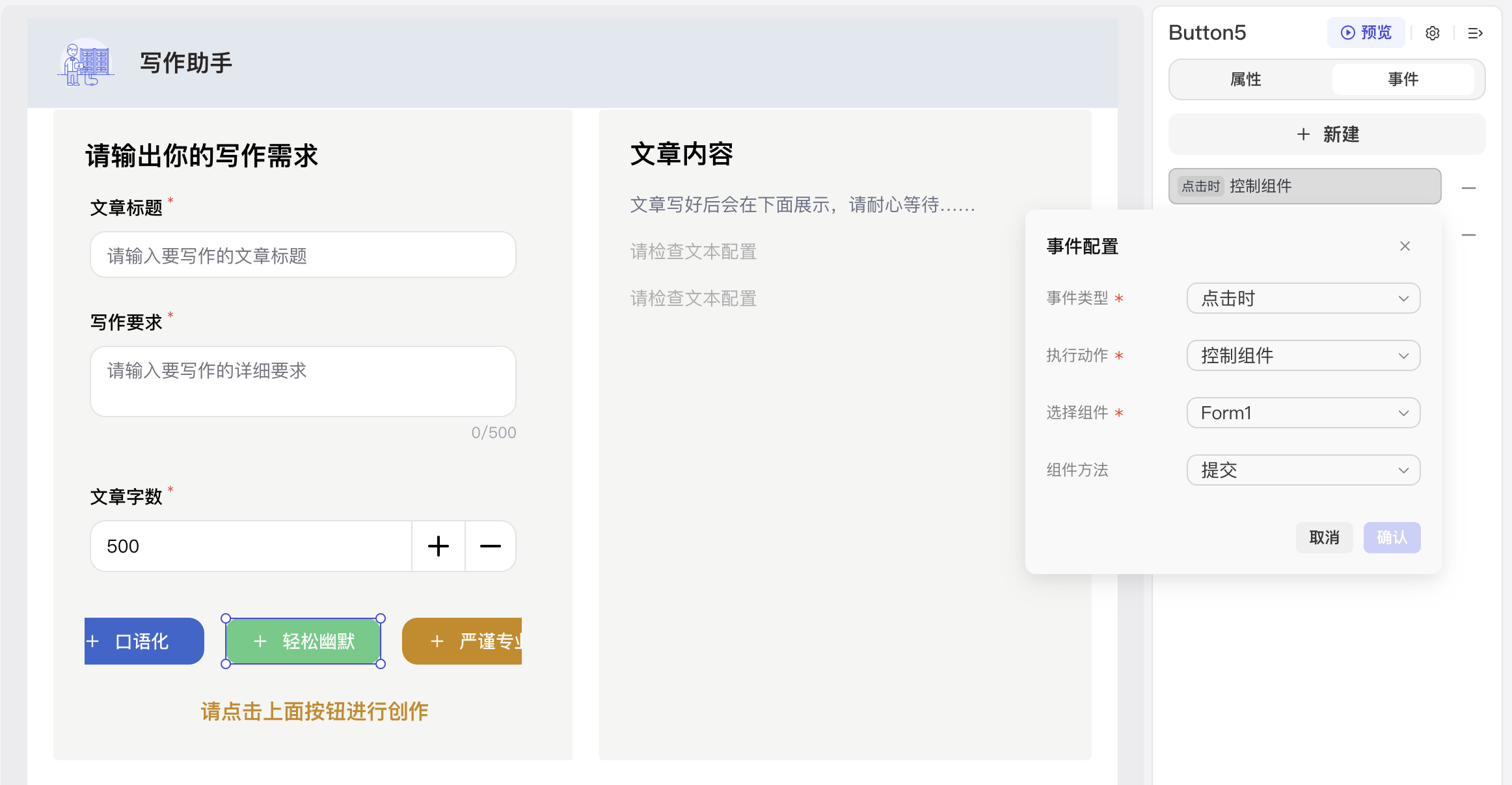Remove the 点击时 控制组件 event
This screenshot has width=1512, height=785.
pos(1468,188)
